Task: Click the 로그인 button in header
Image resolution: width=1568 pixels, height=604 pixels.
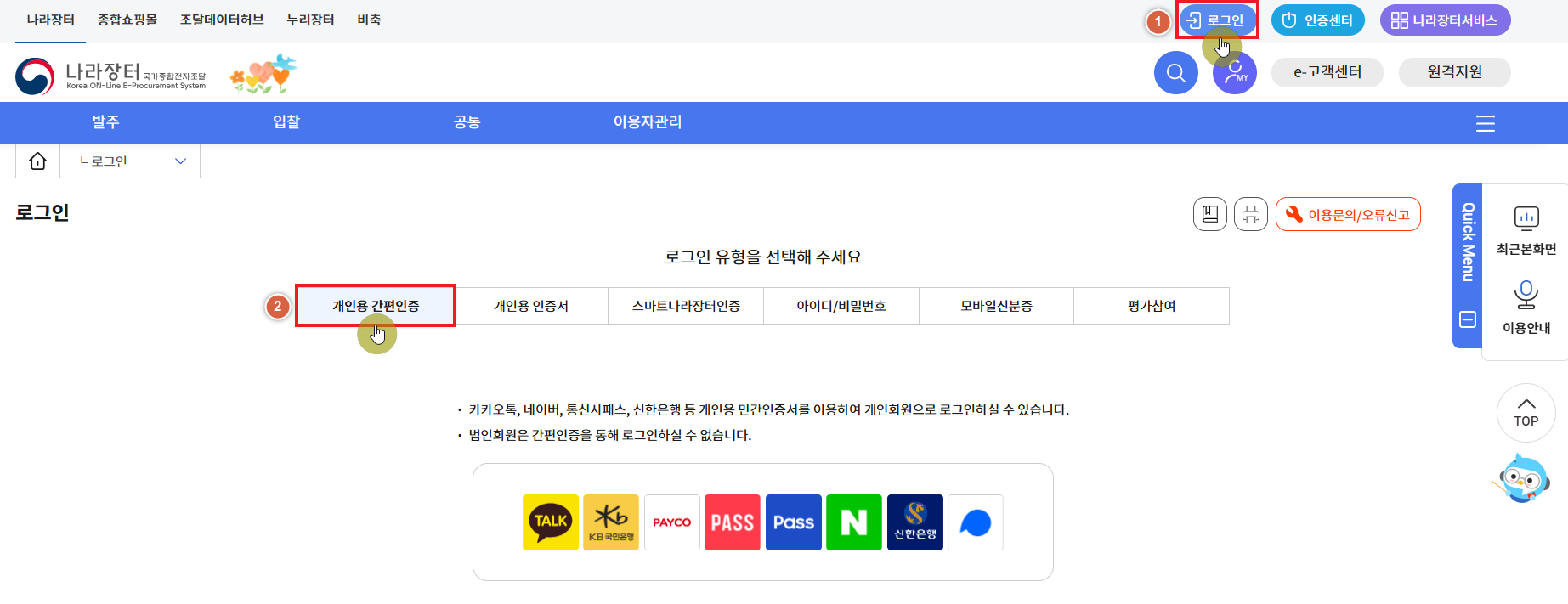Action: coord(1217,20)
